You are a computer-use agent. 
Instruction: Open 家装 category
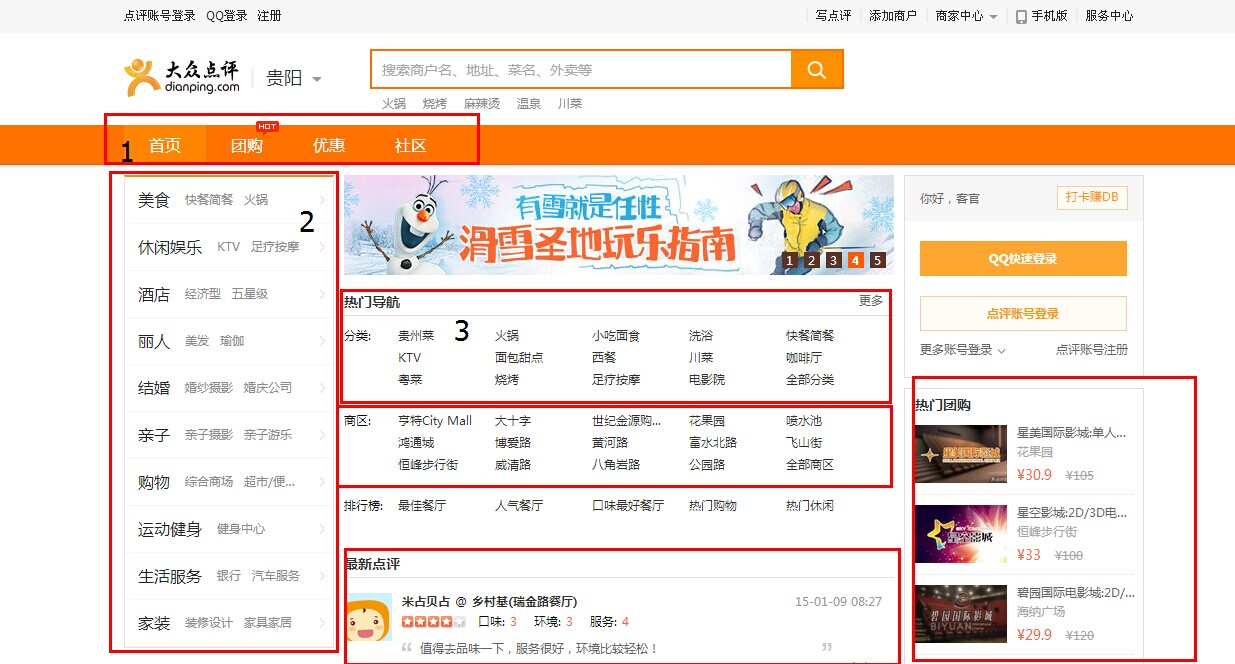[154, 623]
